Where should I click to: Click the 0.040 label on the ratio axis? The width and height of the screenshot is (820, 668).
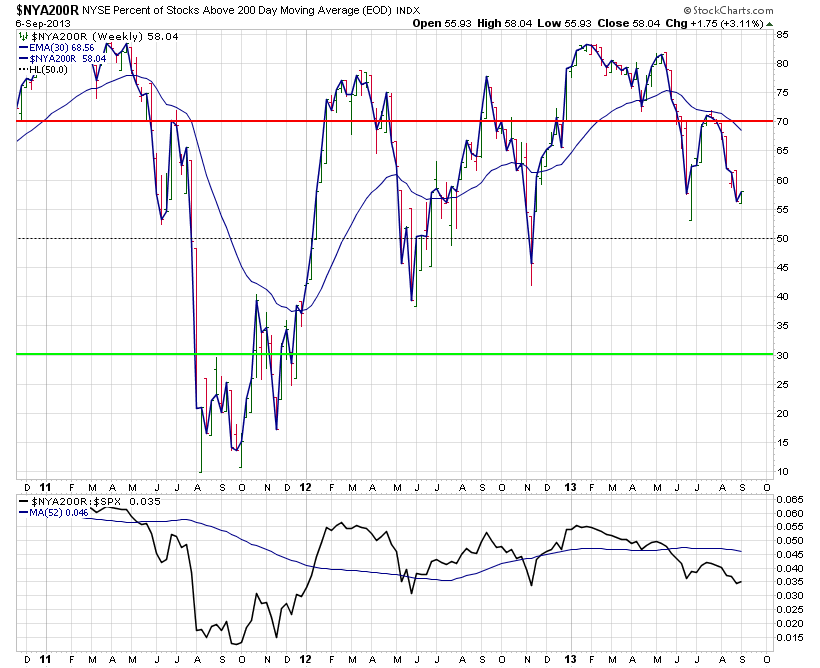(789, 569)
